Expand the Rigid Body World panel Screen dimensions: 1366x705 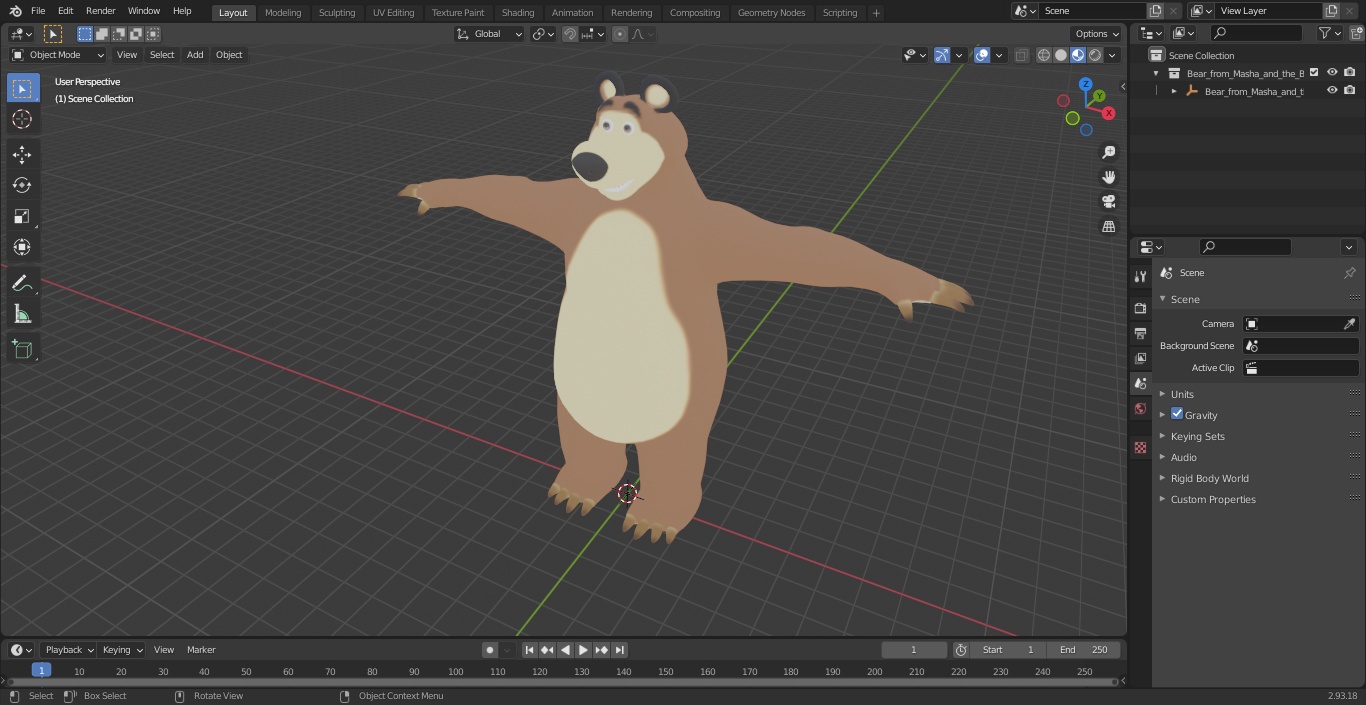(x=1209, y=478)
